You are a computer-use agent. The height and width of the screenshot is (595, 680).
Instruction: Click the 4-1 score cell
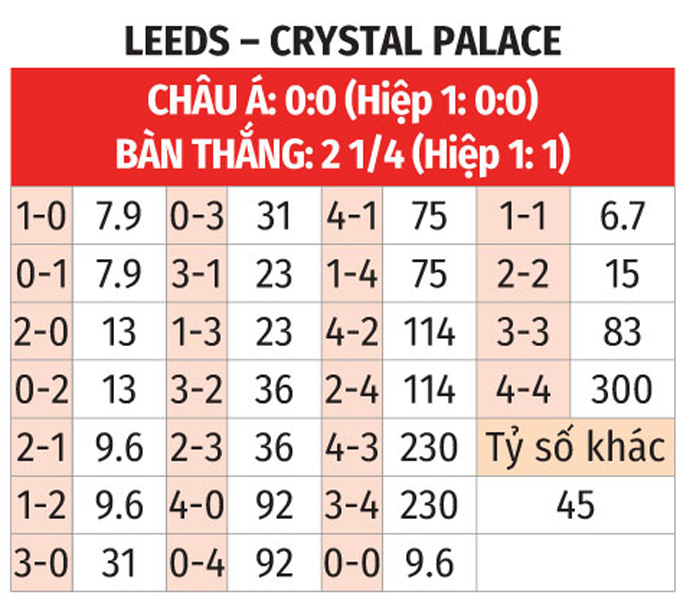pyautogui.click(x=351, y=216)
